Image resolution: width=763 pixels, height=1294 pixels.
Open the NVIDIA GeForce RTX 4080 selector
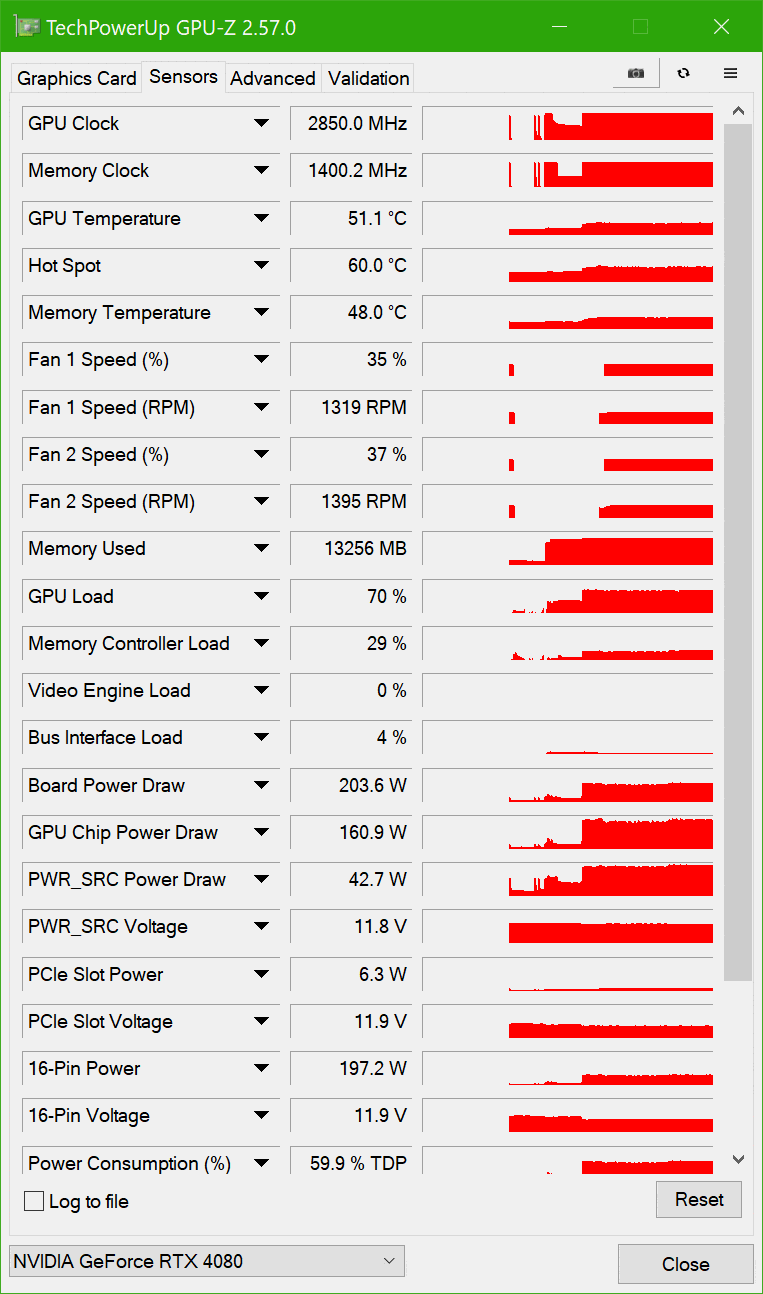[x=206, y=1261]
